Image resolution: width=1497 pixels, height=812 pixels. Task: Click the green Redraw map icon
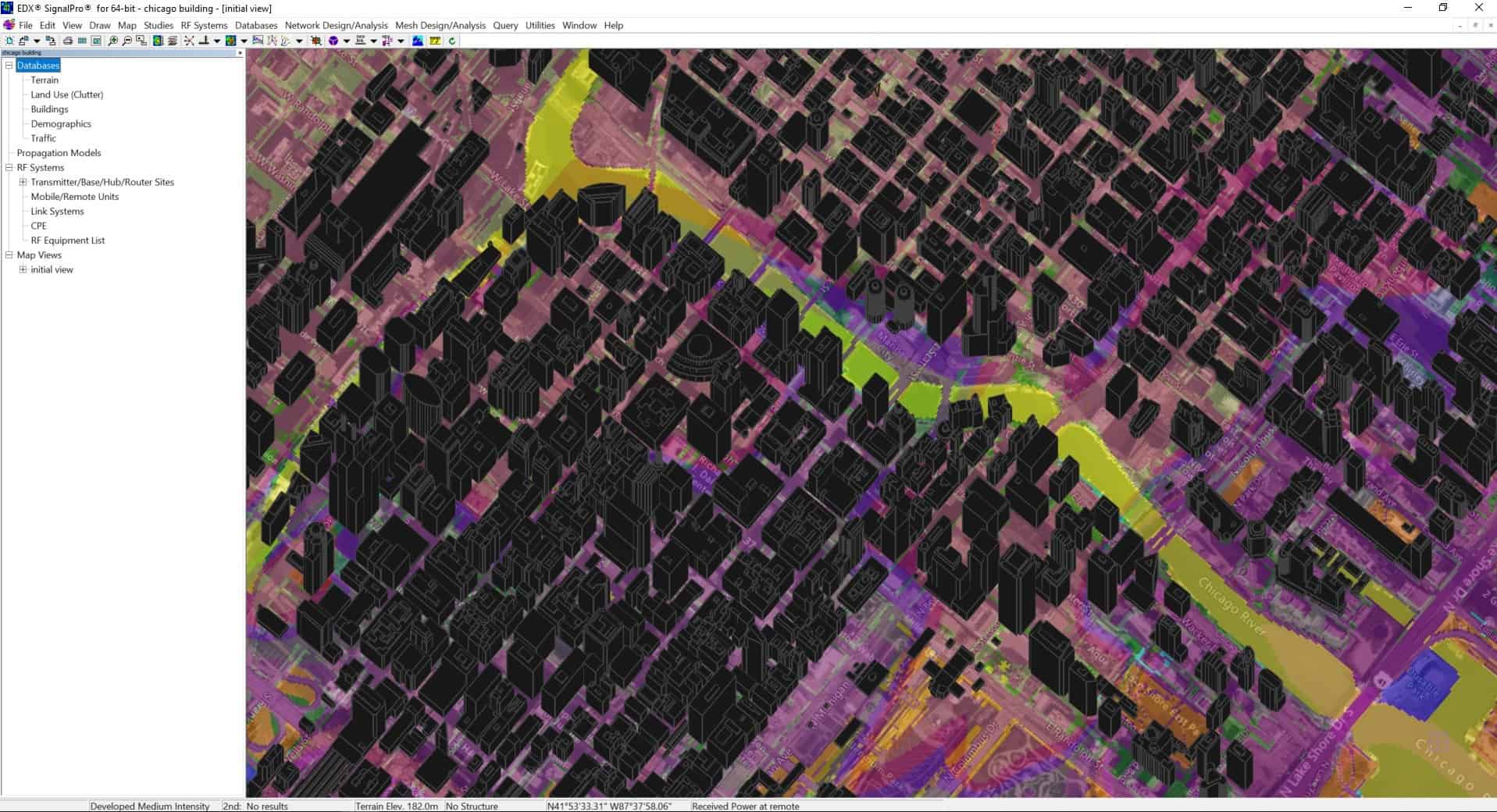(x=451, y=41)
